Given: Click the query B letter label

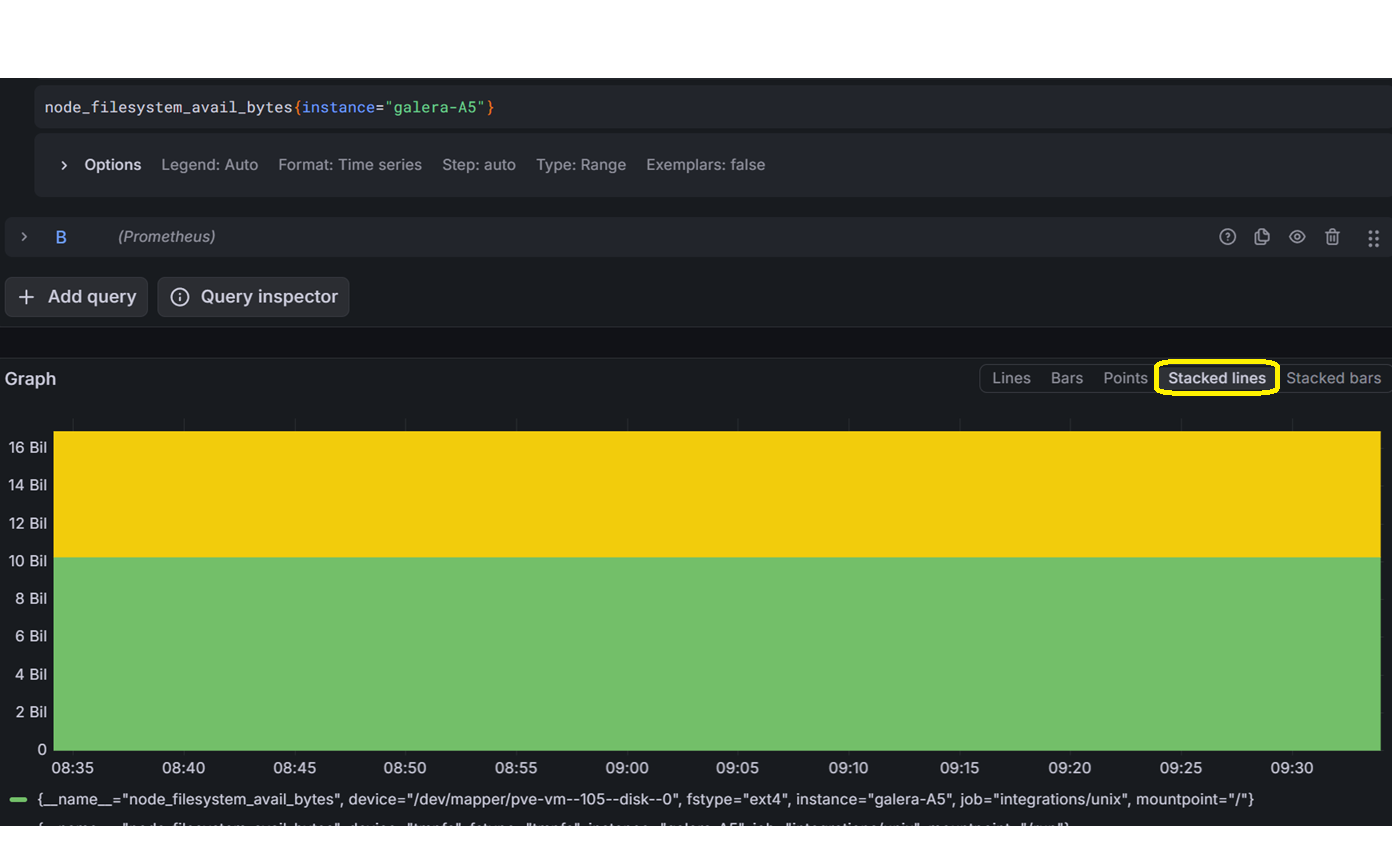Looking at the screenshot, I should click(61, 237).
